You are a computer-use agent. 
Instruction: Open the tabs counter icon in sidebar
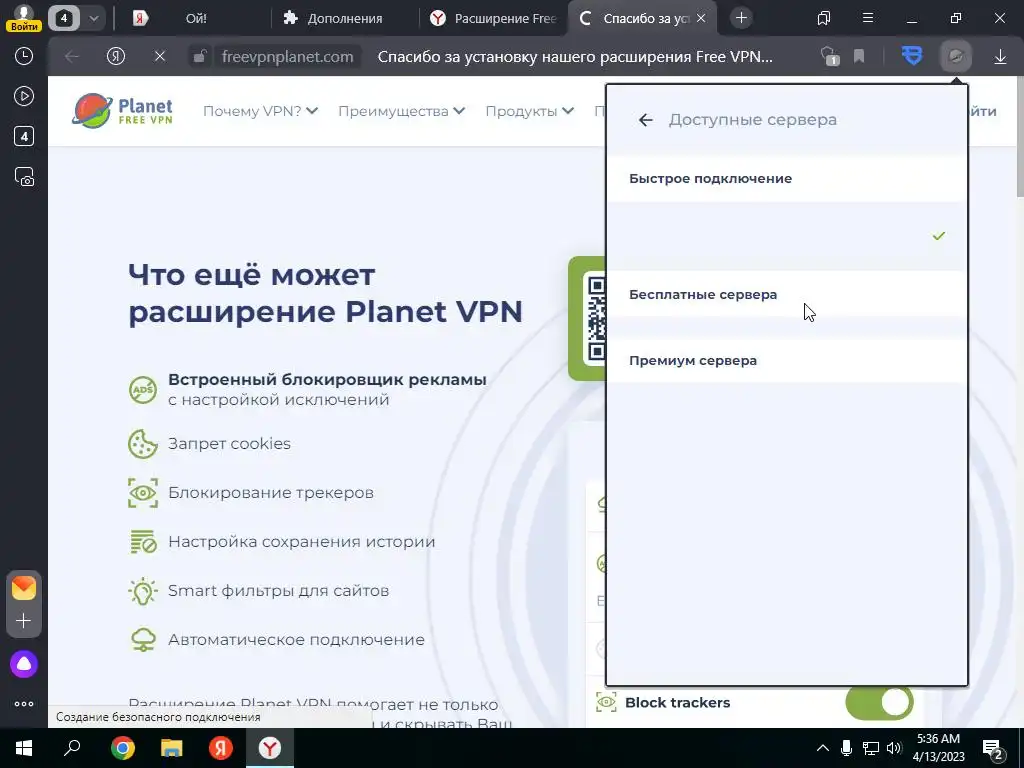24,136
